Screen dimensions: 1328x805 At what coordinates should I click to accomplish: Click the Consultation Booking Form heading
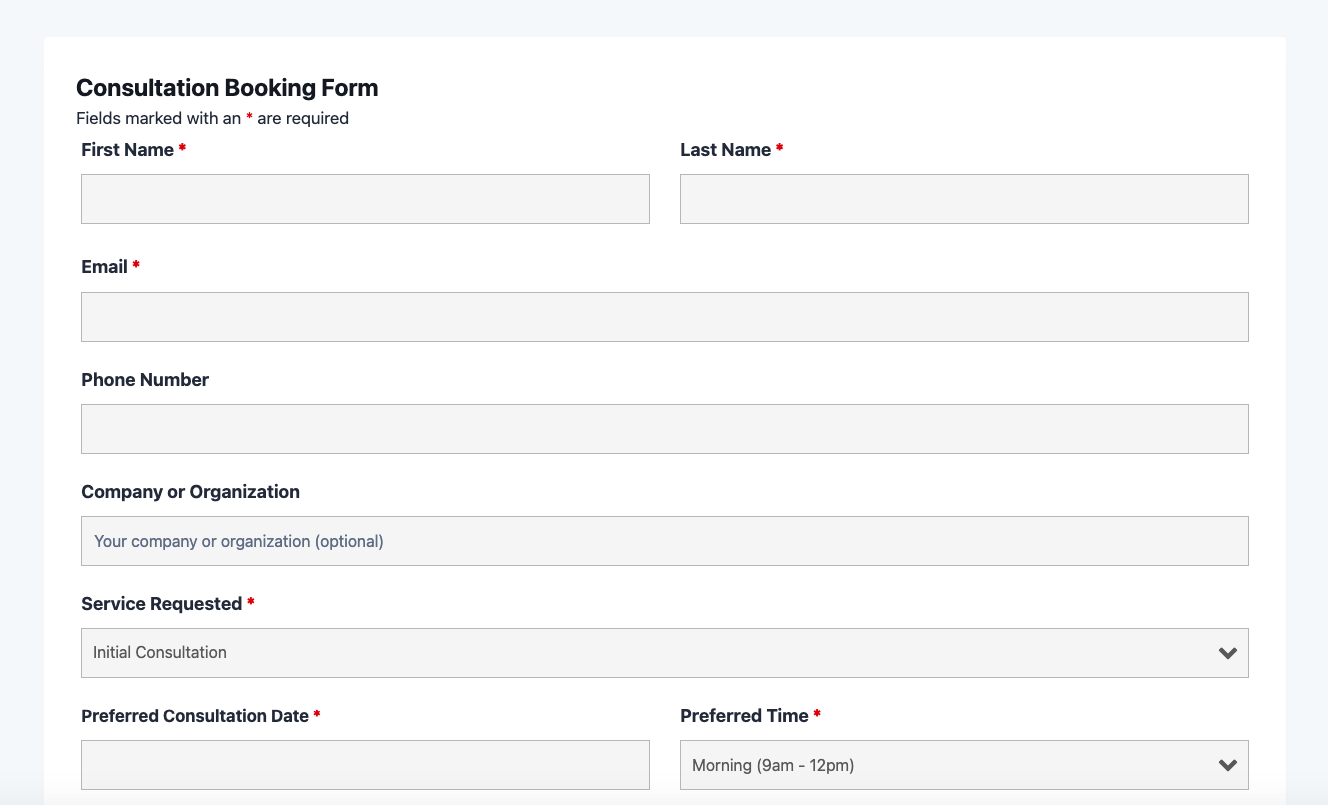pyautogui.click(x=227, y=88)
